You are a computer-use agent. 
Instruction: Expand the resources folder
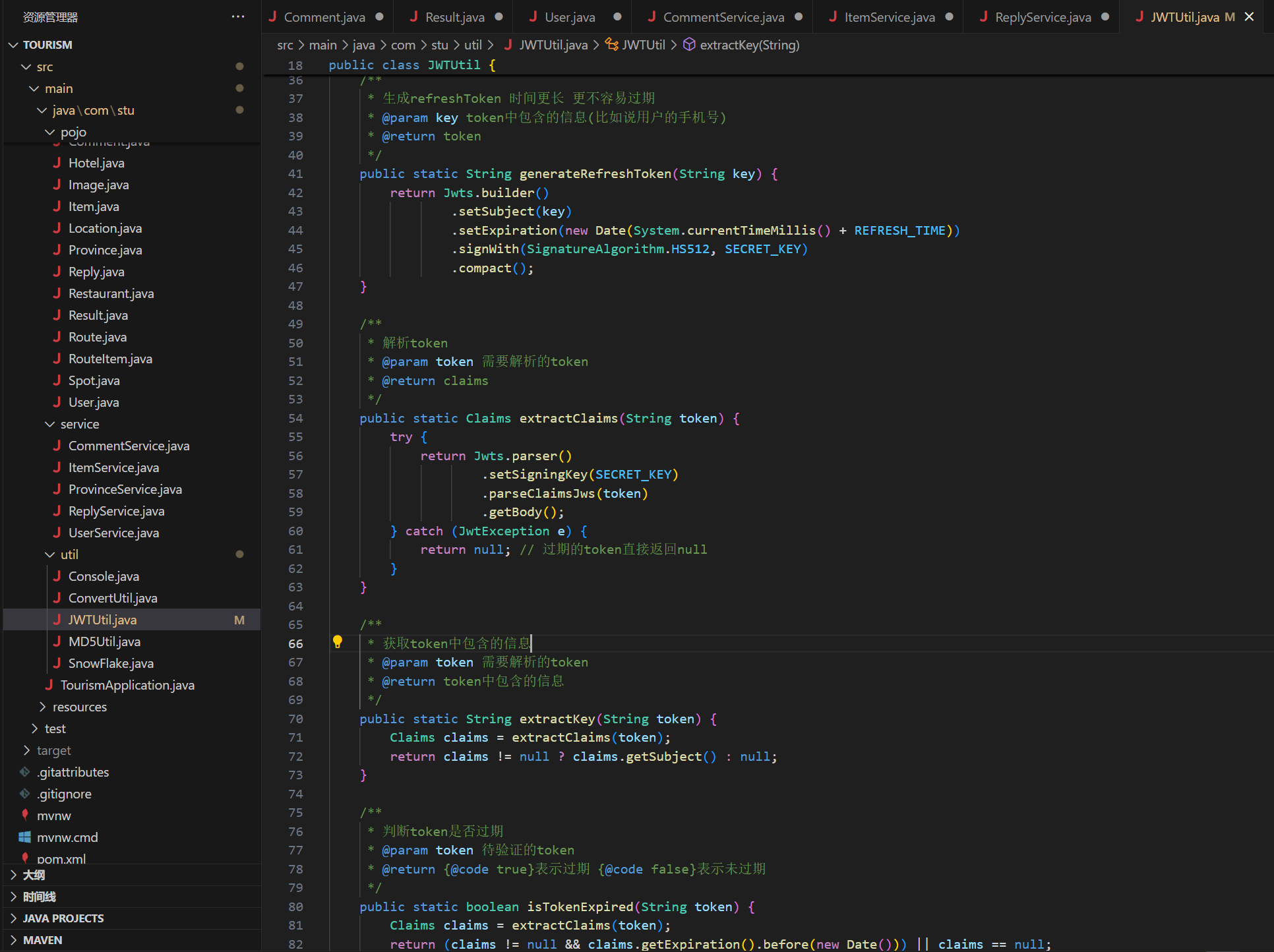coord(42,707)
